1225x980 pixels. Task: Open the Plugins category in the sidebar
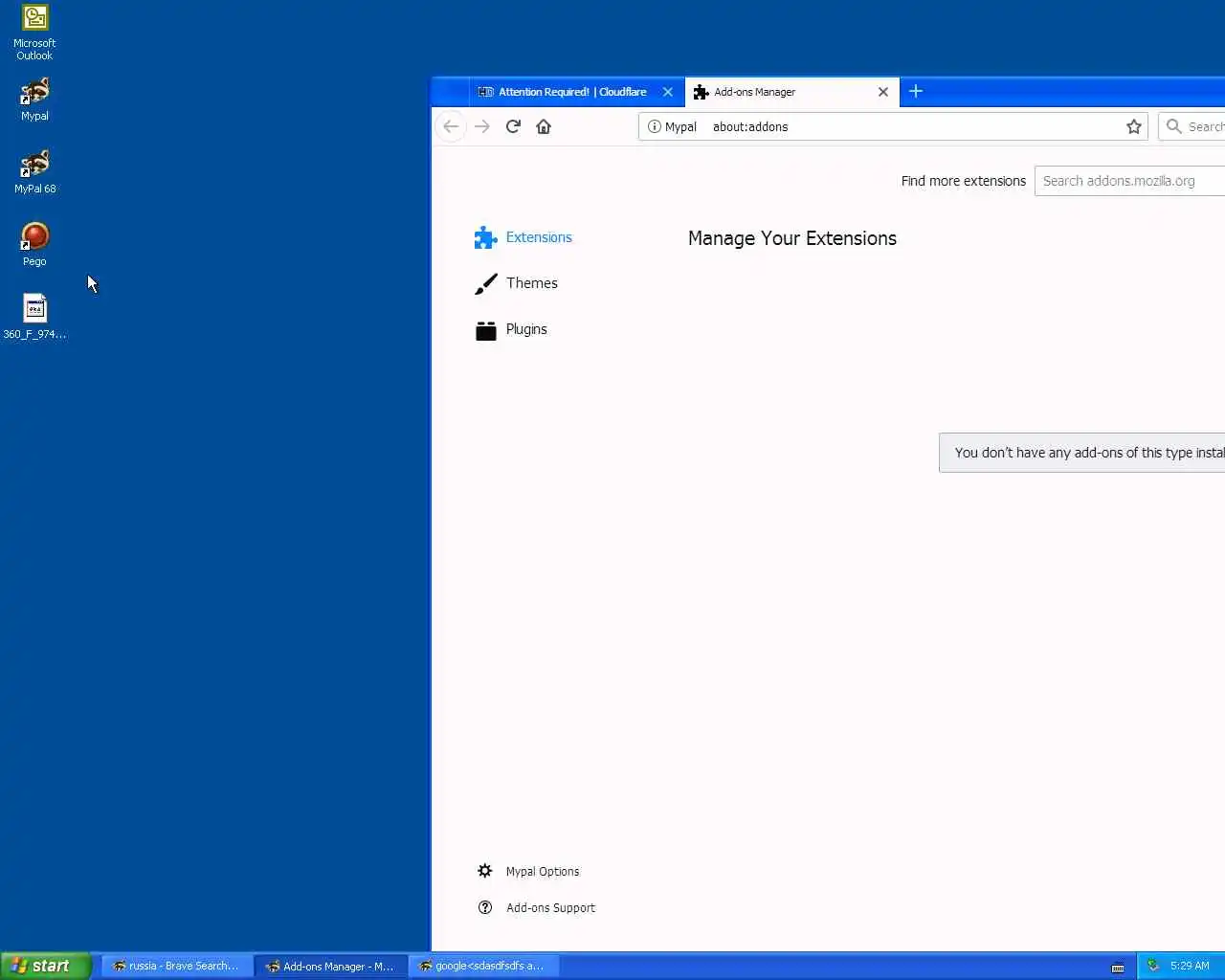512,329
